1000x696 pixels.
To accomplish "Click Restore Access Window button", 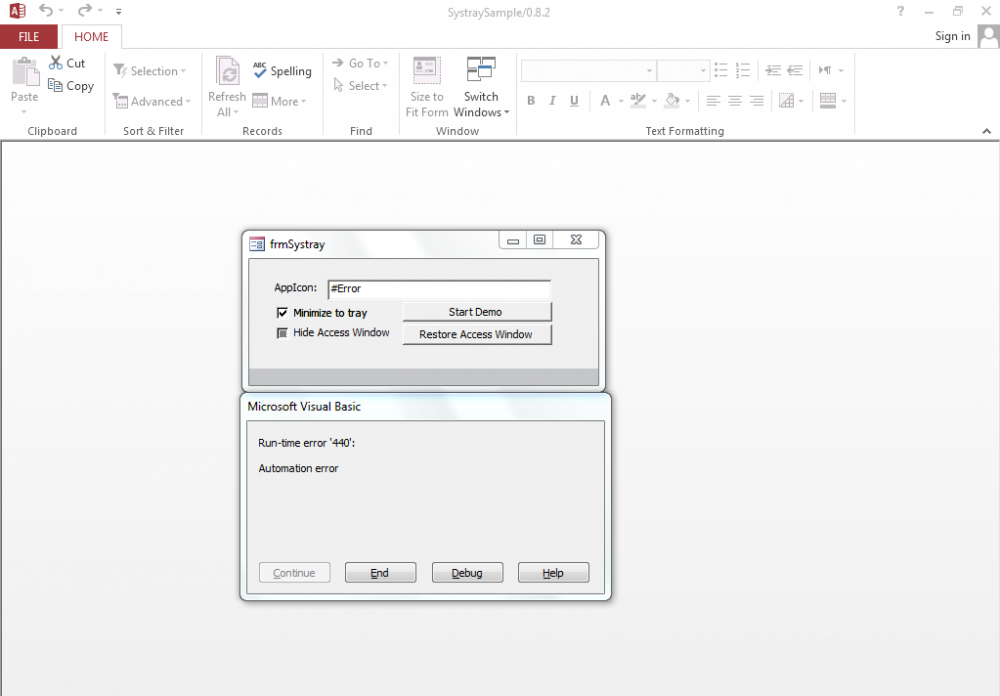I will (x=477, y=334).
